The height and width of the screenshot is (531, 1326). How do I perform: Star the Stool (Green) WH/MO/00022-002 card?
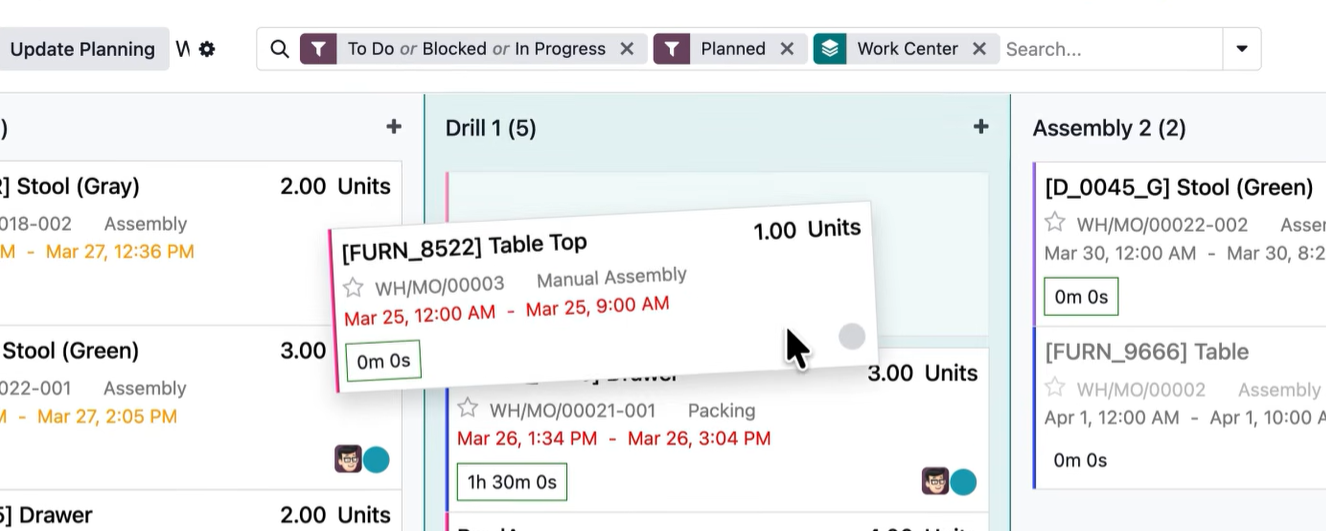tap(1055, 223)
